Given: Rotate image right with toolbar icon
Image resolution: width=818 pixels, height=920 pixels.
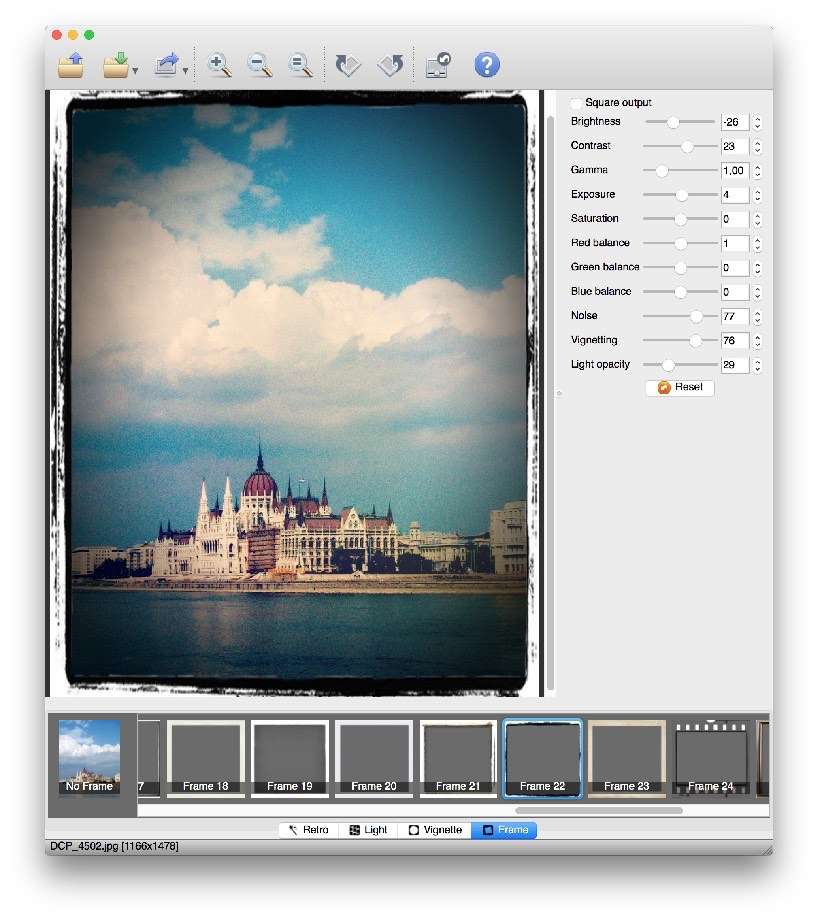Looking at the screenshot, I should [390, 66].
